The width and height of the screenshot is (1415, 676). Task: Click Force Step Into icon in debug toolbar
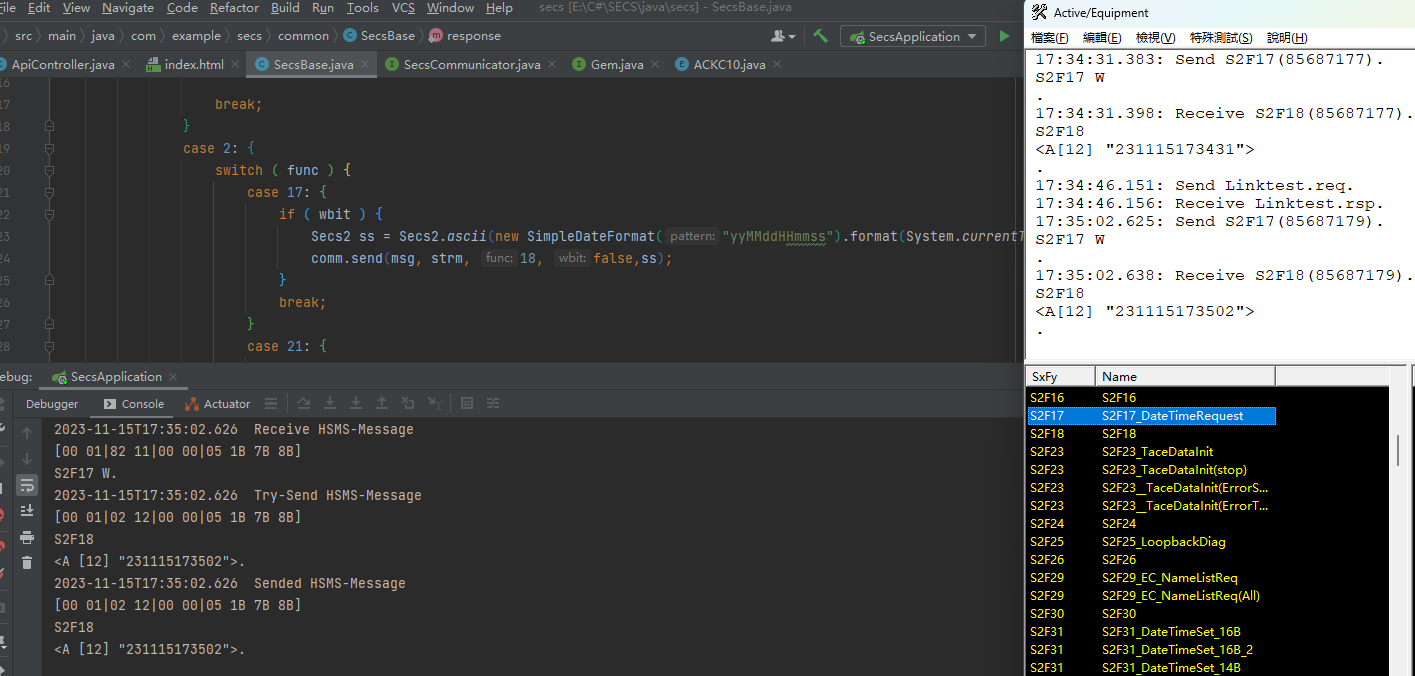pos(356,404)
